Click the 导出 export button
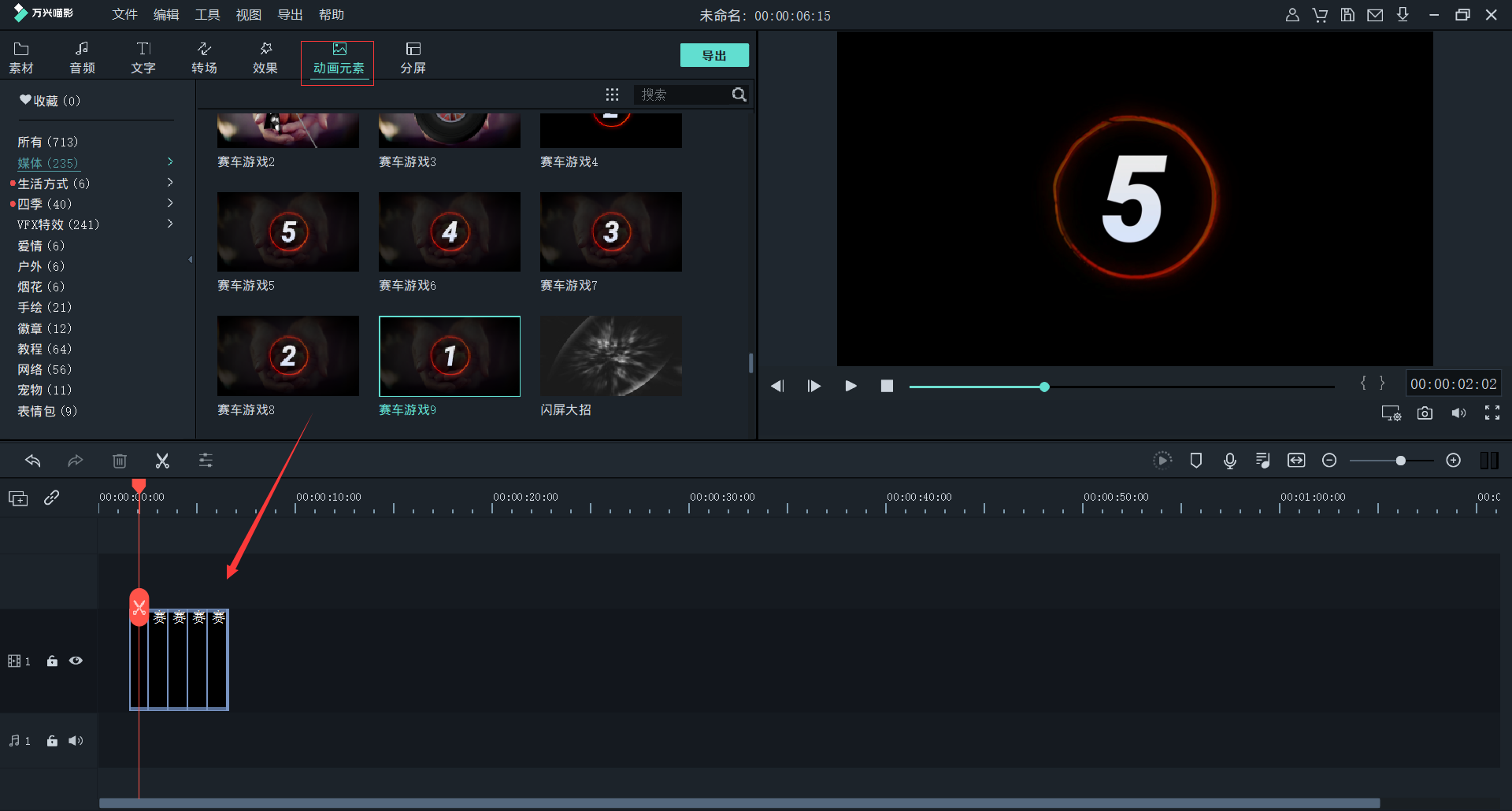The height and width of the screenshot is (811, 1512). (713, 55)
